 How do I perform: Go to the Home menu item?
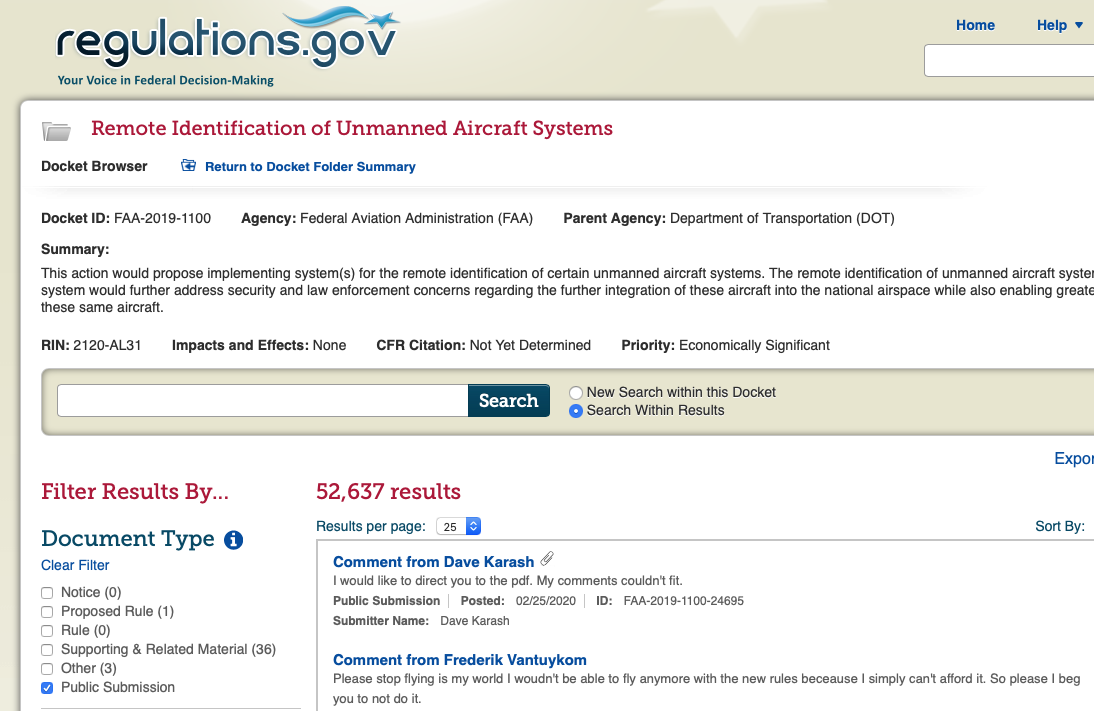tap(975, 25)
